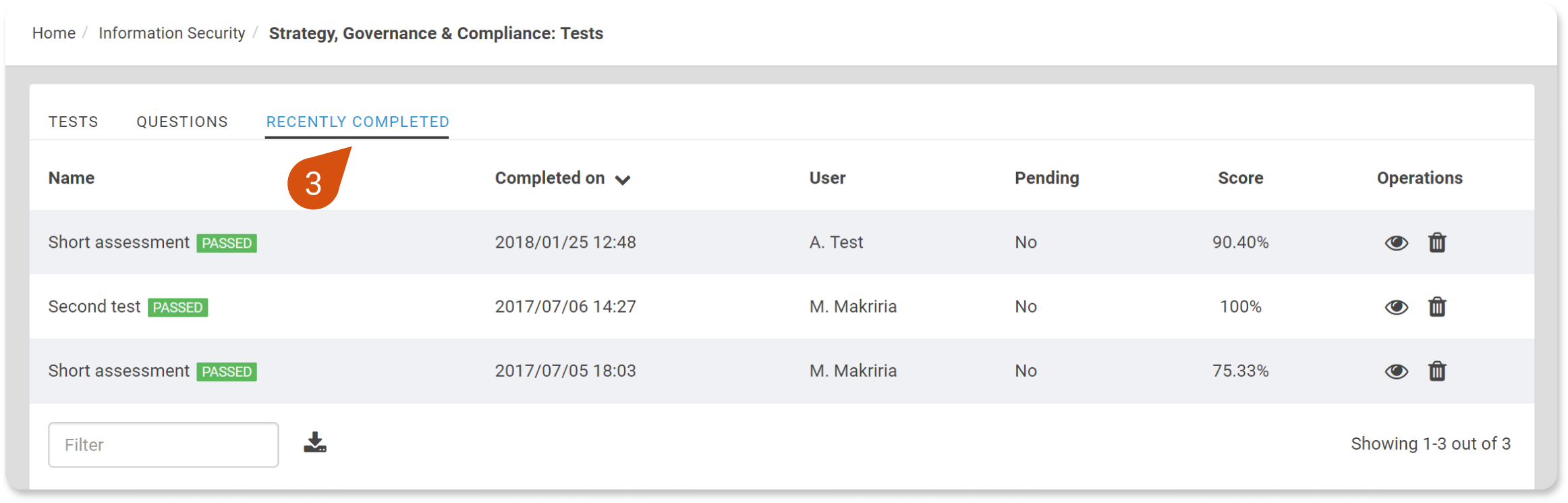Download the results list as file
Image resolution: width=1568 pixels, height=503 pixels.
pyautogui.click(x=315, y=443)
